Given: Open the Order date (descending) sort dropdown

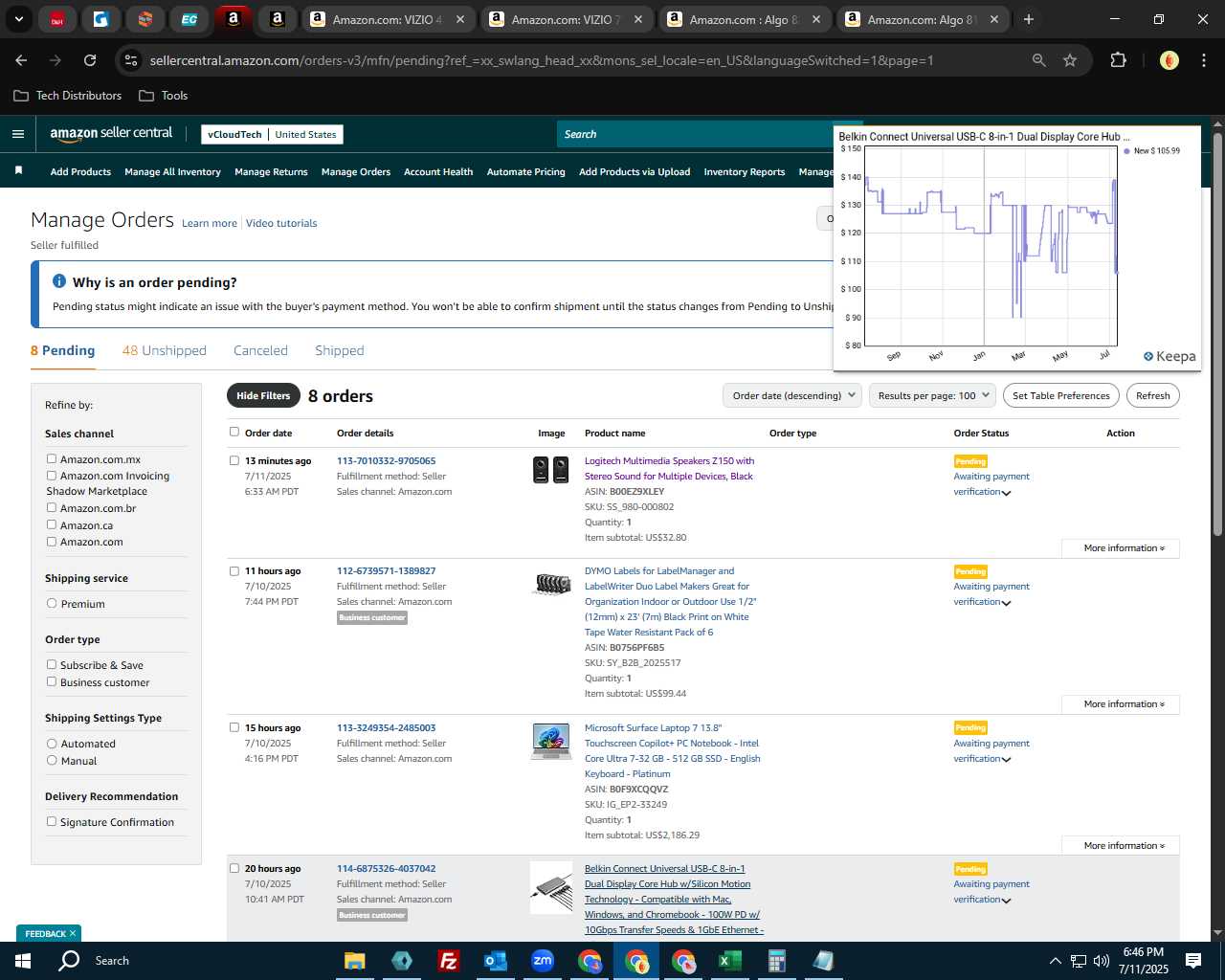Looking at the screenshot, I should pyautogui.click(x=792, y=395).
